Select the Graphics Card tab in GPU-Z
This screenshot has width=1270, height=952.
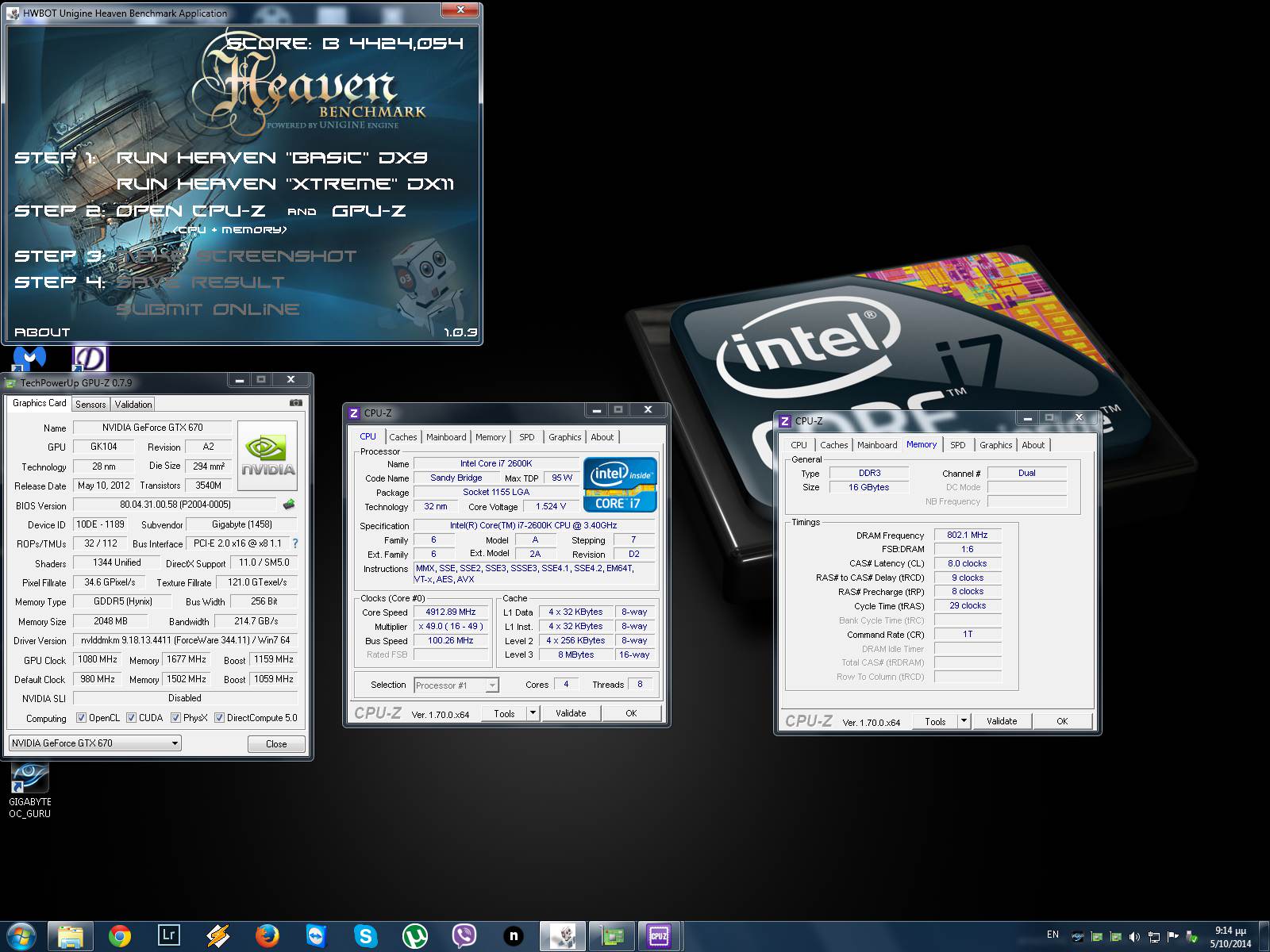40,403
